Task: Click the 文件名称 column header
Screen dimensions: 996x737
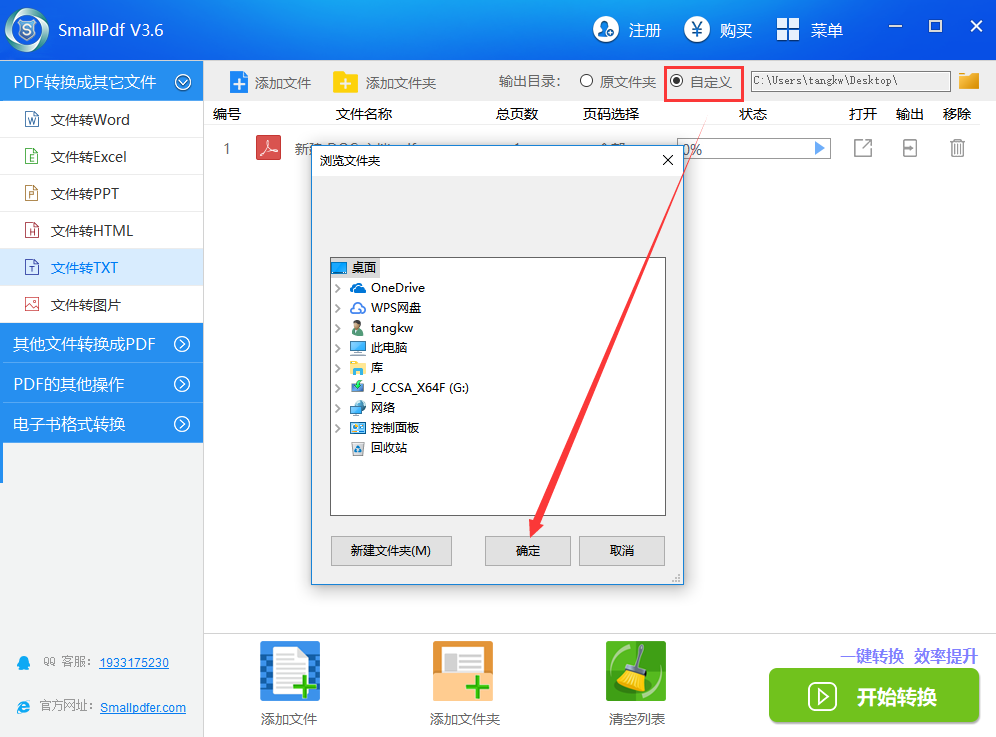Action: pos(364,114)
